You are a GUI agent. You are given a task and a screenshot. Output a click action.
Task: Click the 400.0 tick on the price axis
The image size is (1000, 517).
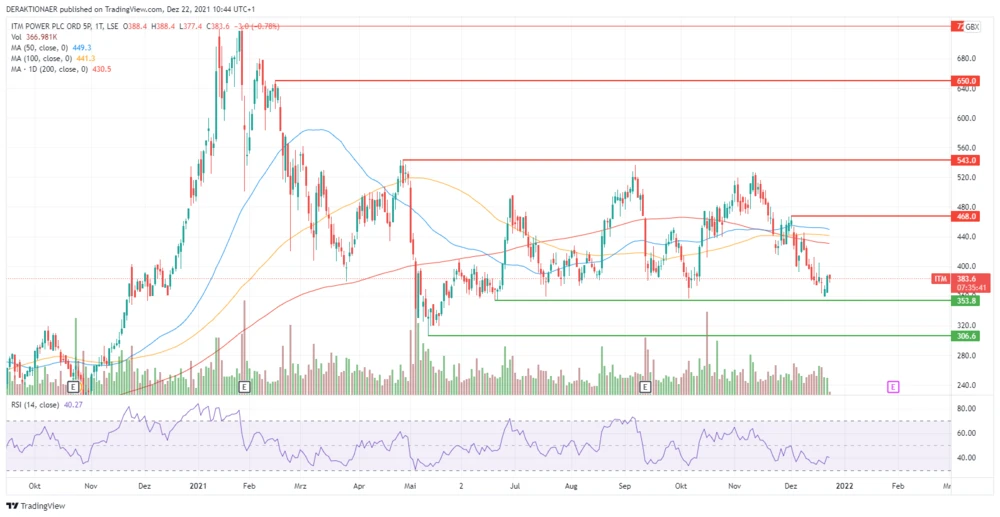[964, 266]
